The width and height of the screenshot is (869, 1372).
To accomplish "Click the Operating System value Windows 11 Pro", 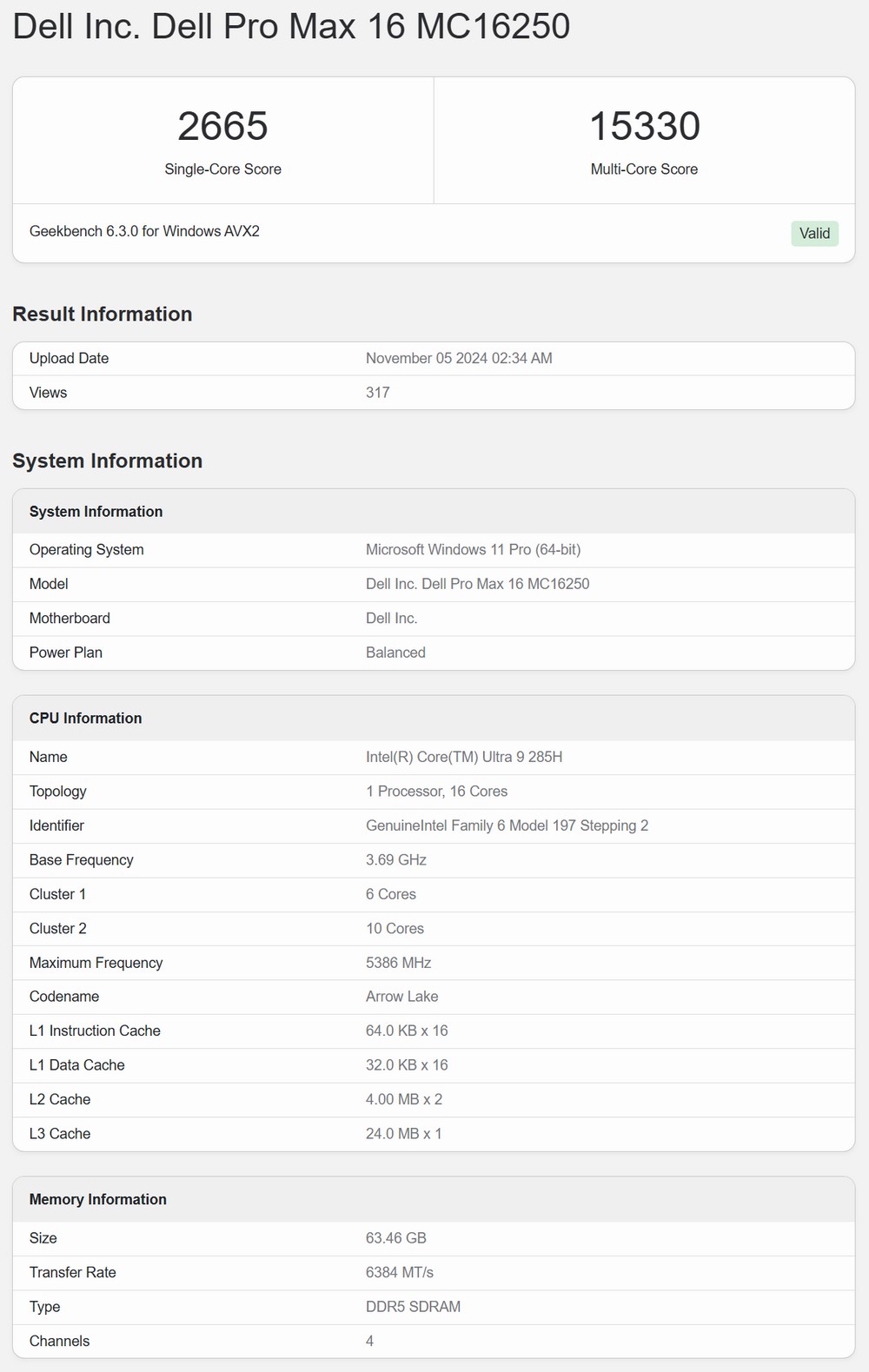I will 473,550.
